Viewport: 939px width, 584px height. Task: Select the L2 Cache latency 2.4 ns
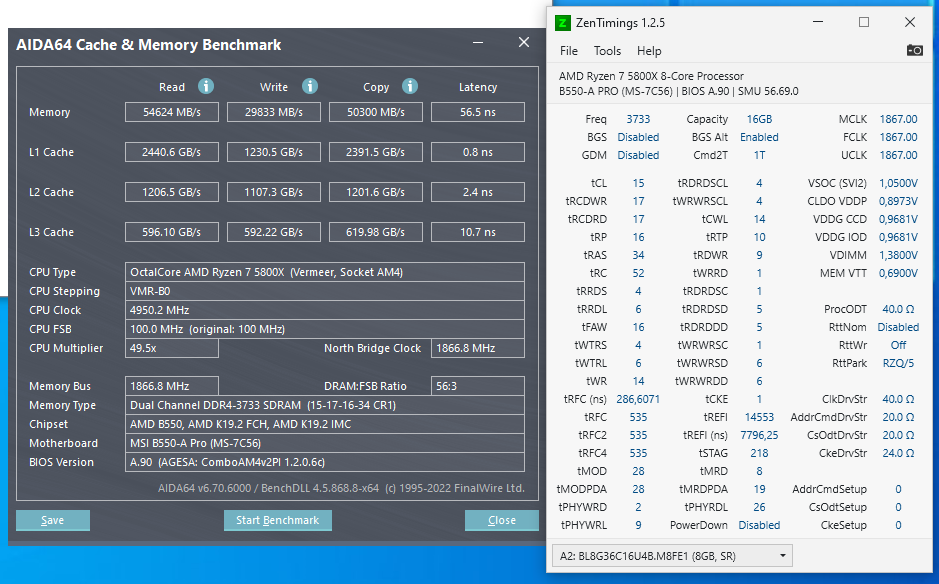(x=478, y=192)
